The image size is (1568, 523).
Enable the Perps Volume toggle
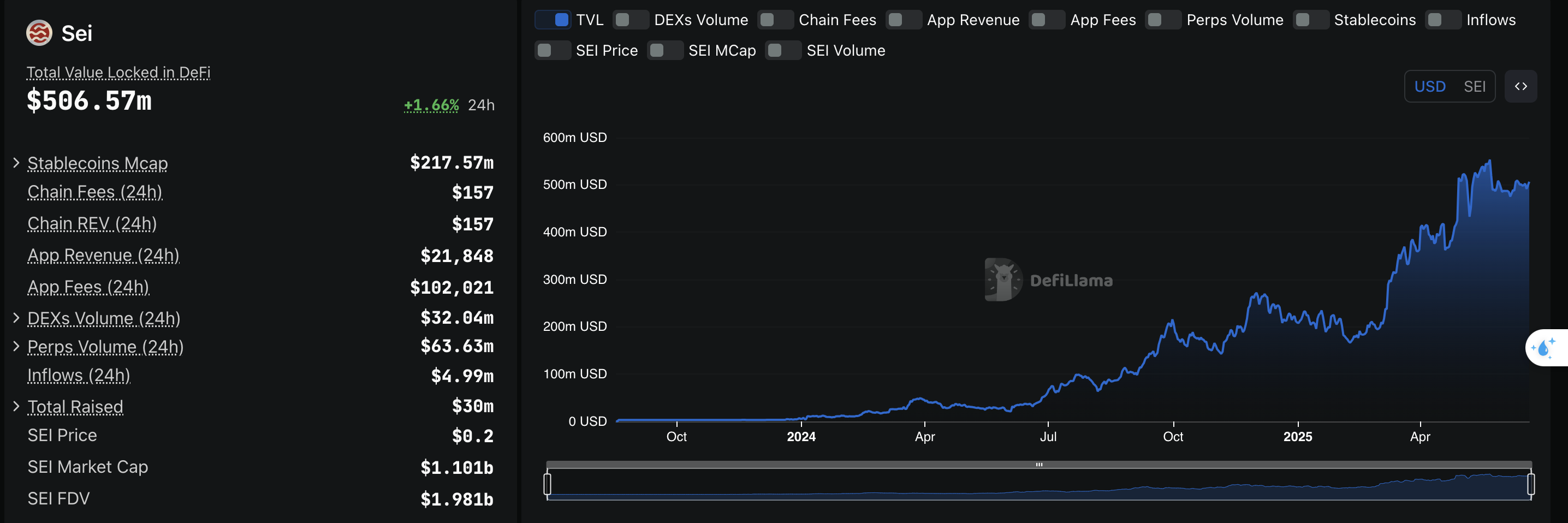[1162, 20]
